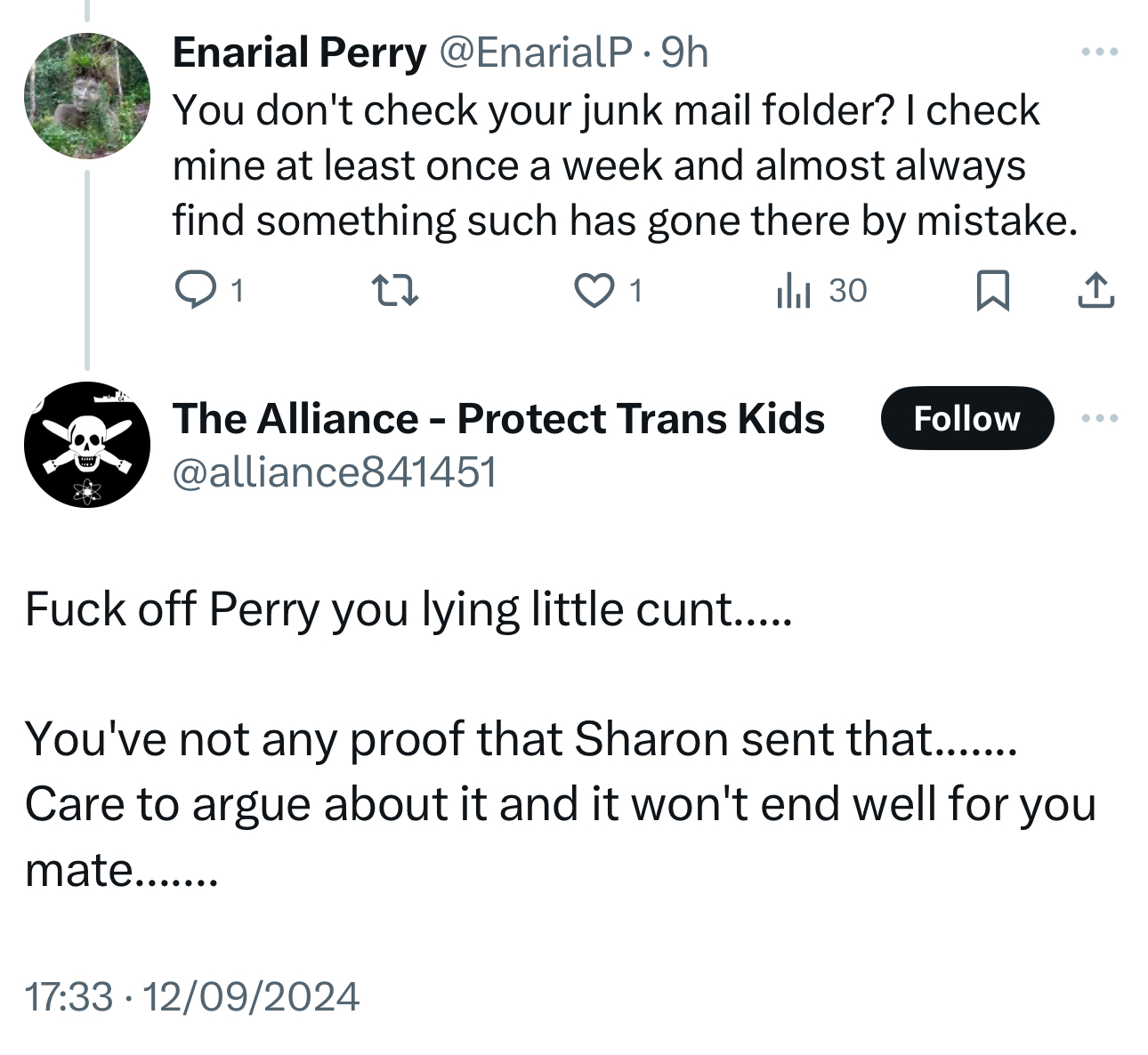View analytics icon showing 30 views

pos(793,291)
